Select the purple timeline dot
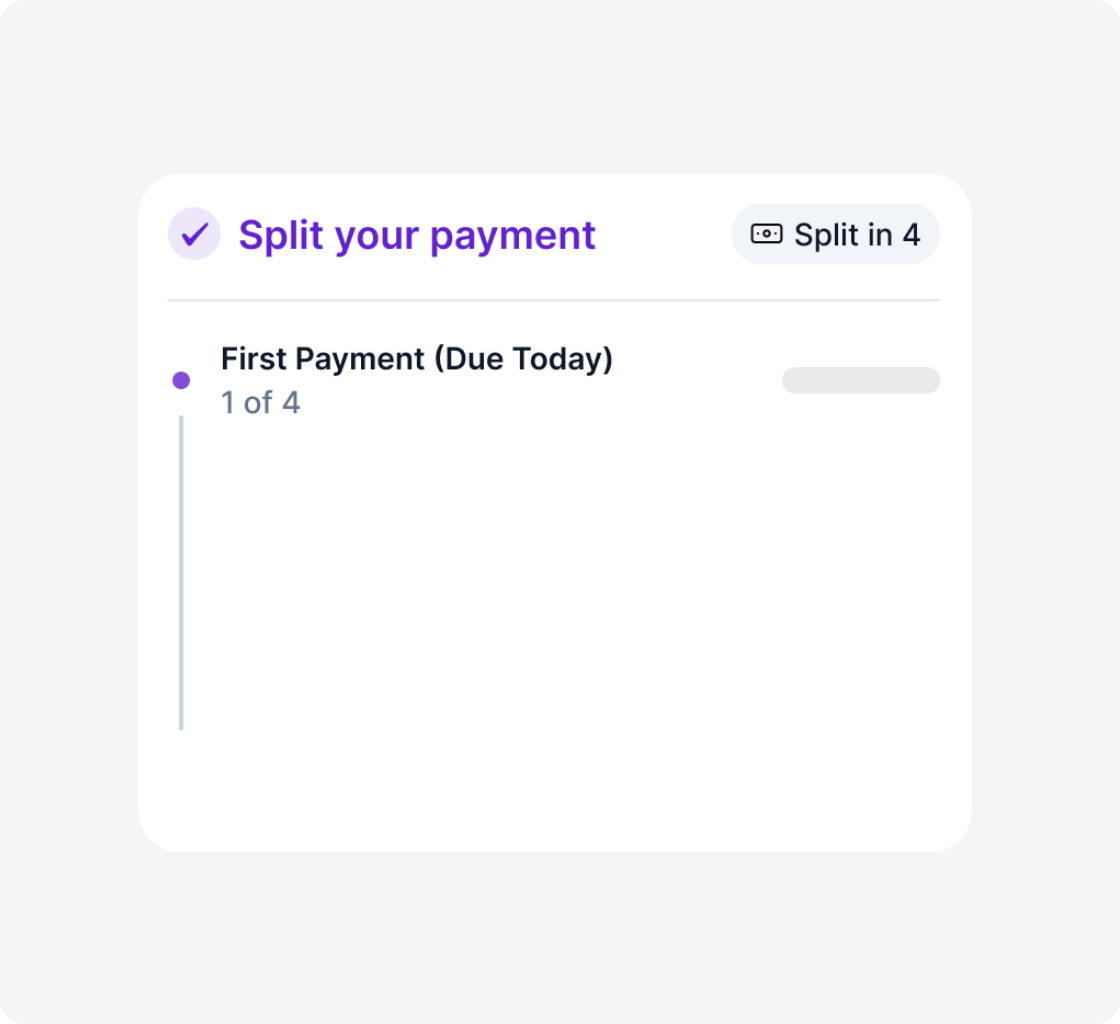 tap(181, 380)
